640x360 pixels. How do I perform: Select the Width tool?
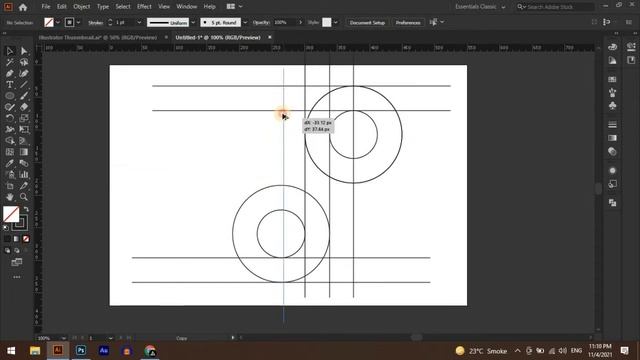click(10, 129)
